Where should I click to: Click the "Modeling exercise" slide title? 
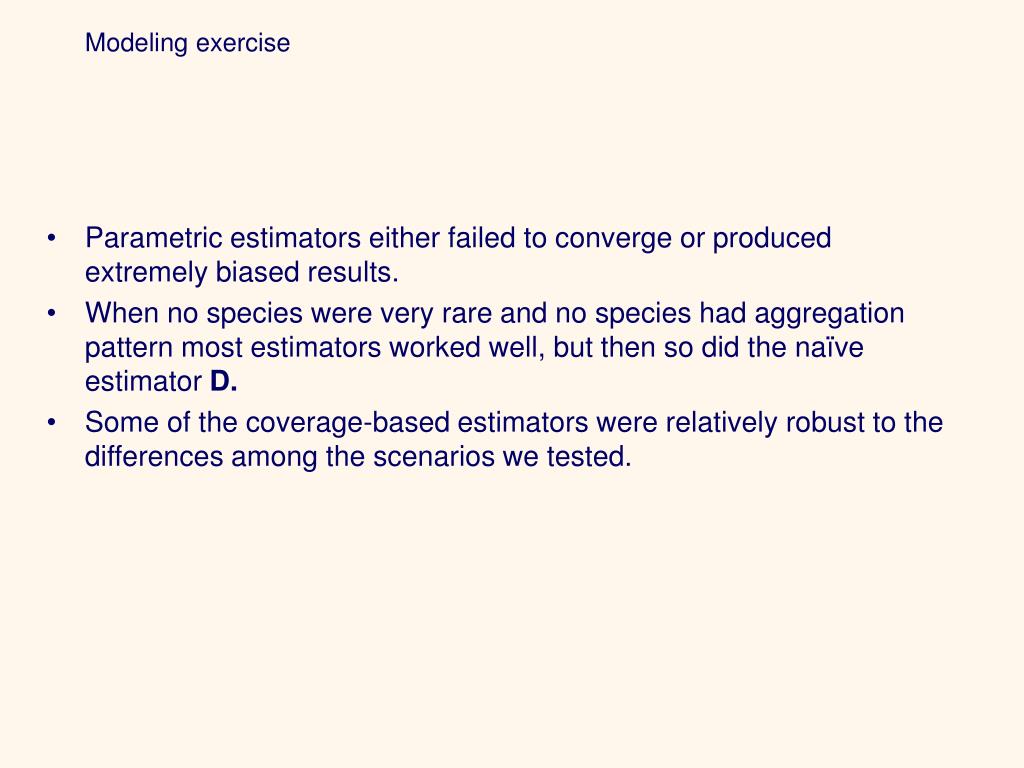pos(187,43)
